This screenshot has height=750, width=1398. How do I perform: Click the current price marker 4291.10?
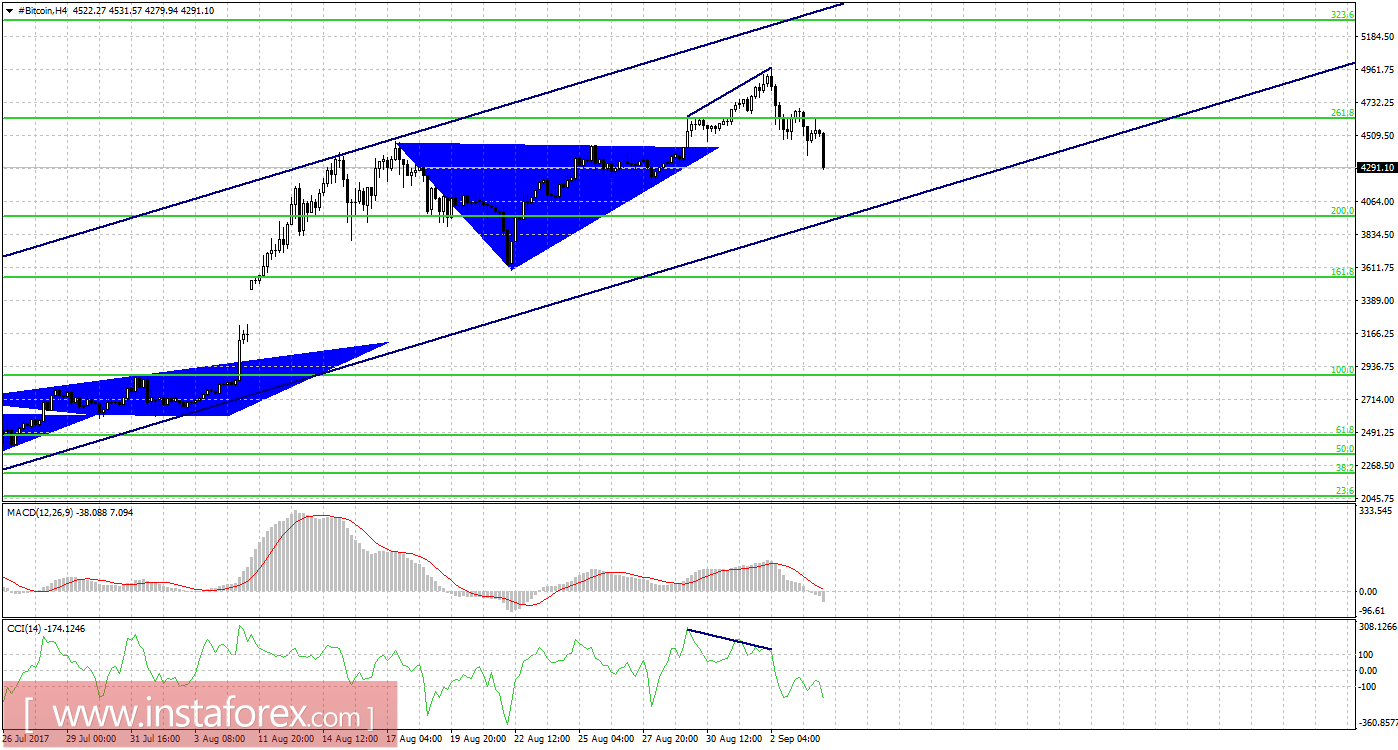(1376, 168)
